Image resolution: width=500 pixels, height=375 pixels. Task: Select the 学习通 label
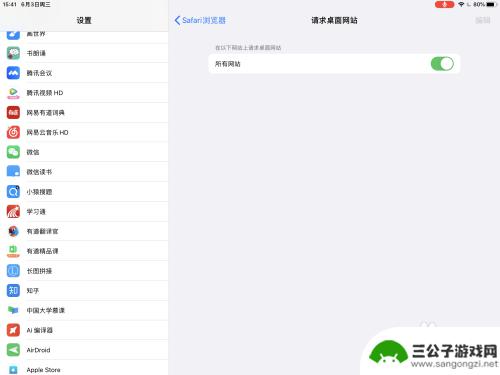[36, 212]
